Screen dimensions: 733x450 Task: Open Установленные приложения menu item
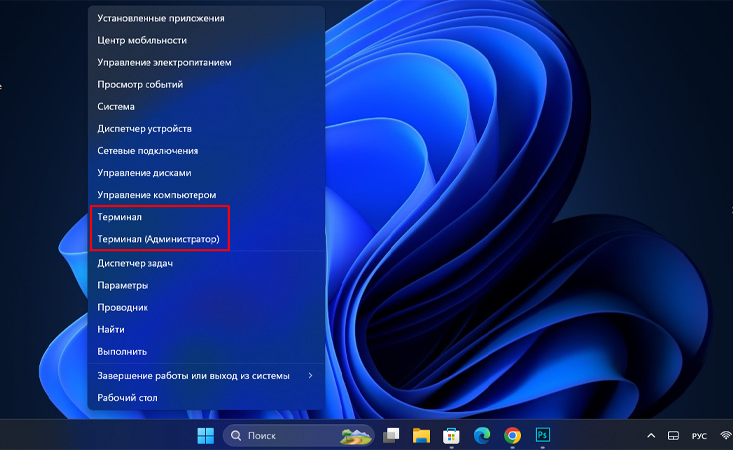(206, 18)
